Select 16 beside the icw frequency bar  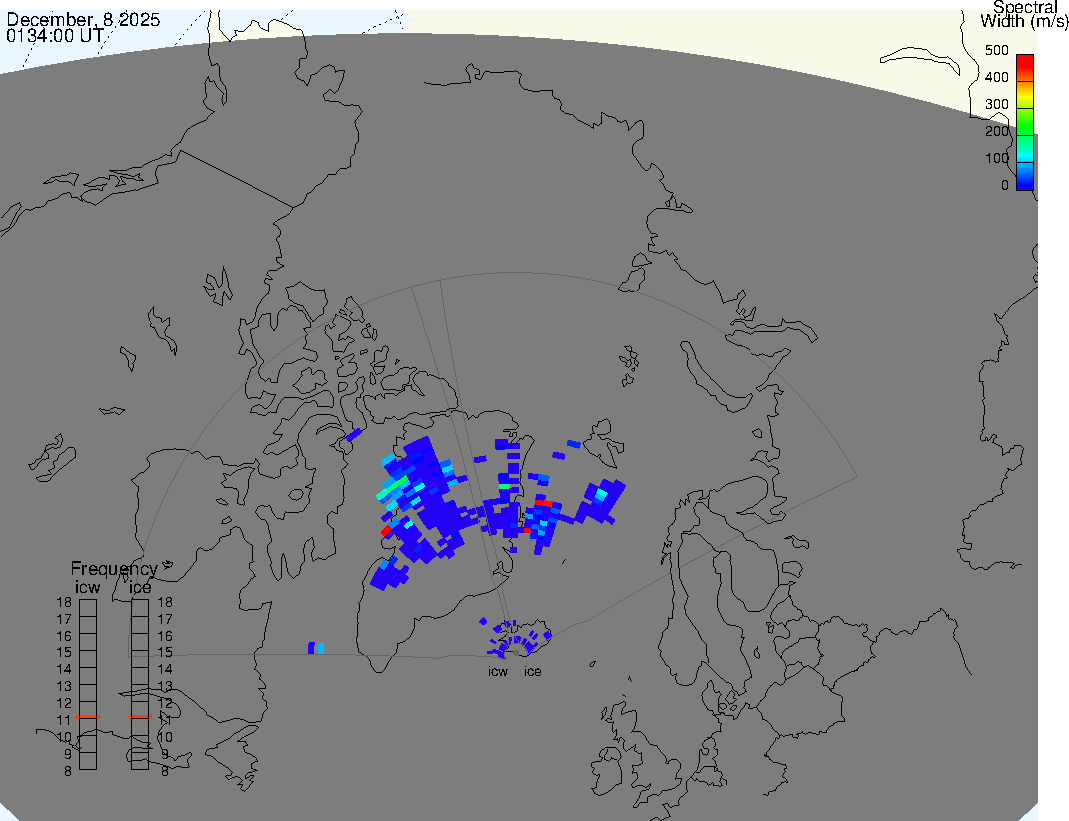pos(64,636)
